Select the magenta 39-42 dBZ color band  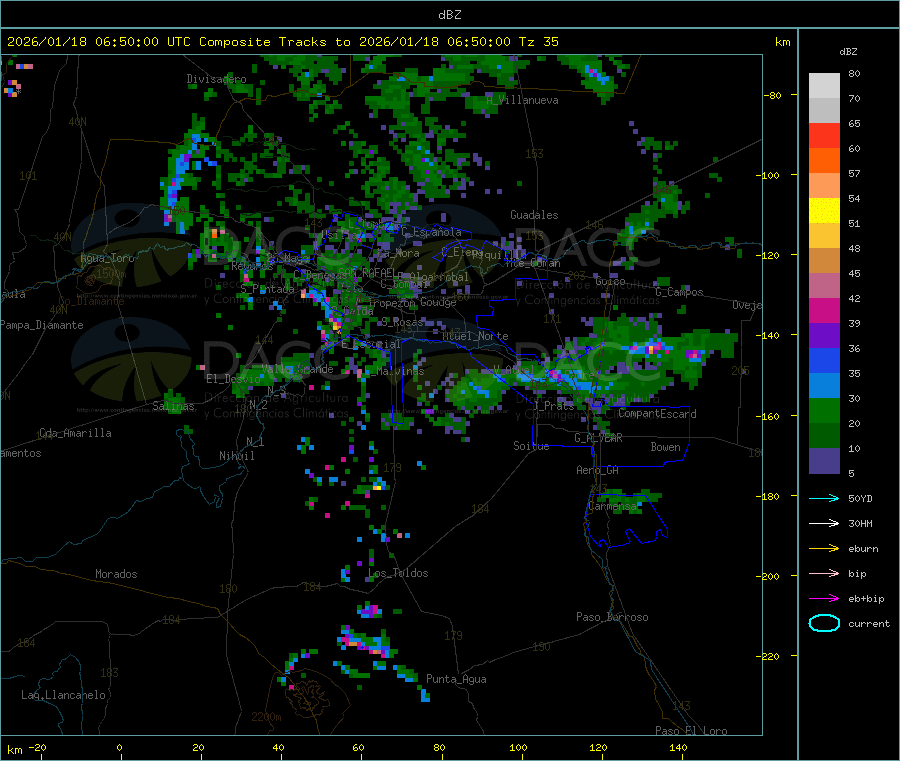tap(824, 310)
